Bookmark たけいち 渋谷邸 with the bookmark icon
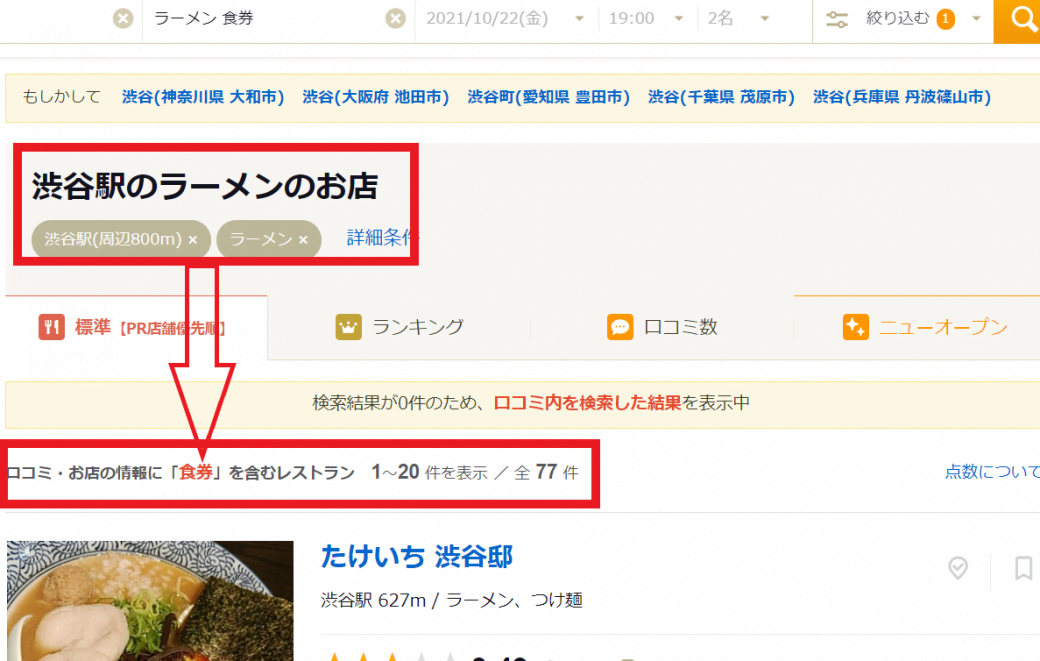1040x661 pixels. (1023, 568)
